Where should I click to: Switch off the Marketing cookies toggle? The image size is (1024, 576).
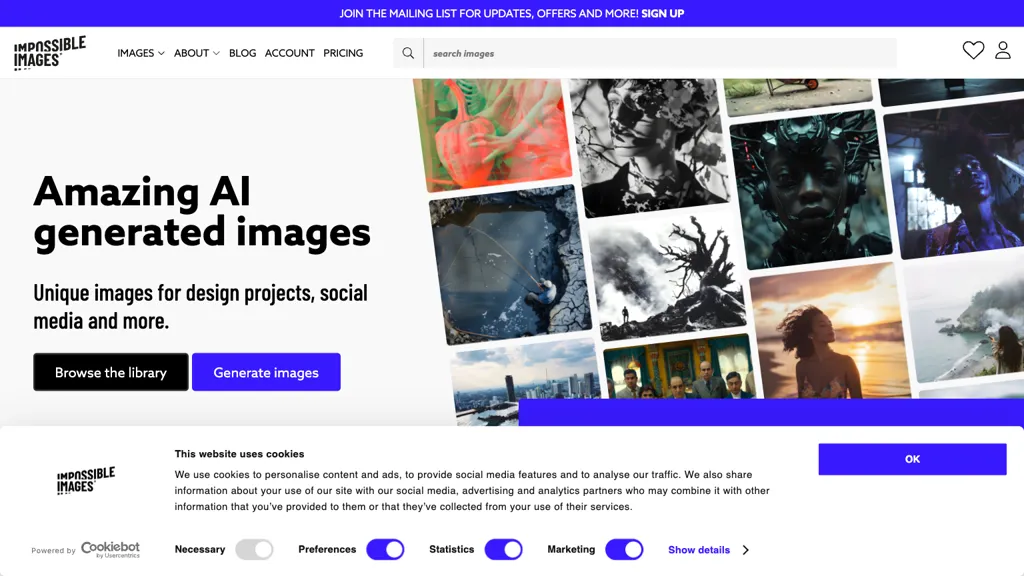[624, 549]
